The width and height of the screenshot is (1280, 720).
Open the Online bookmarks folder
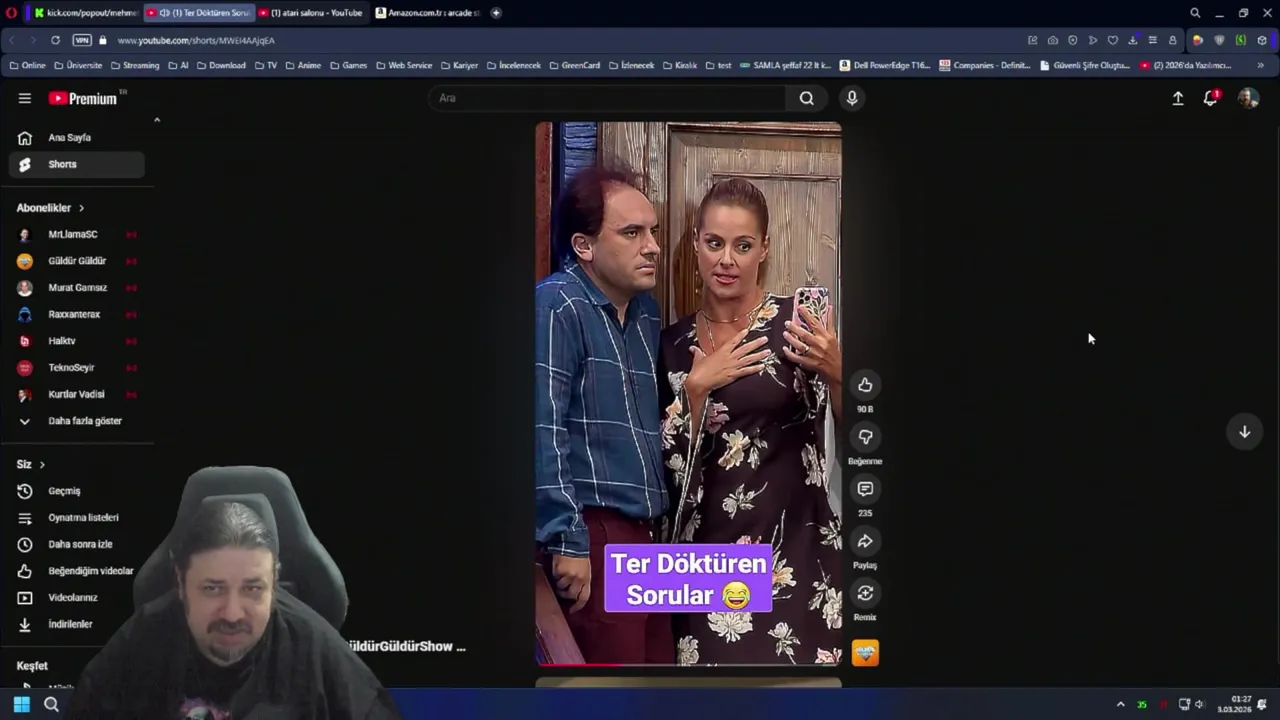click(x=27, y=65)
